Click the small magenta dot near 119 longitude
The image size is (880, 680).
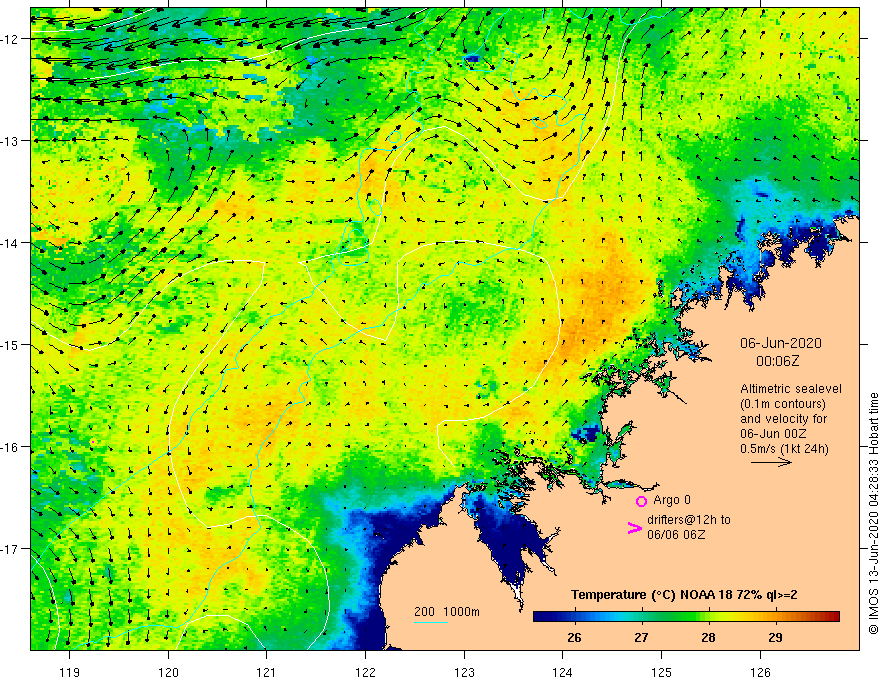[93, 442]
